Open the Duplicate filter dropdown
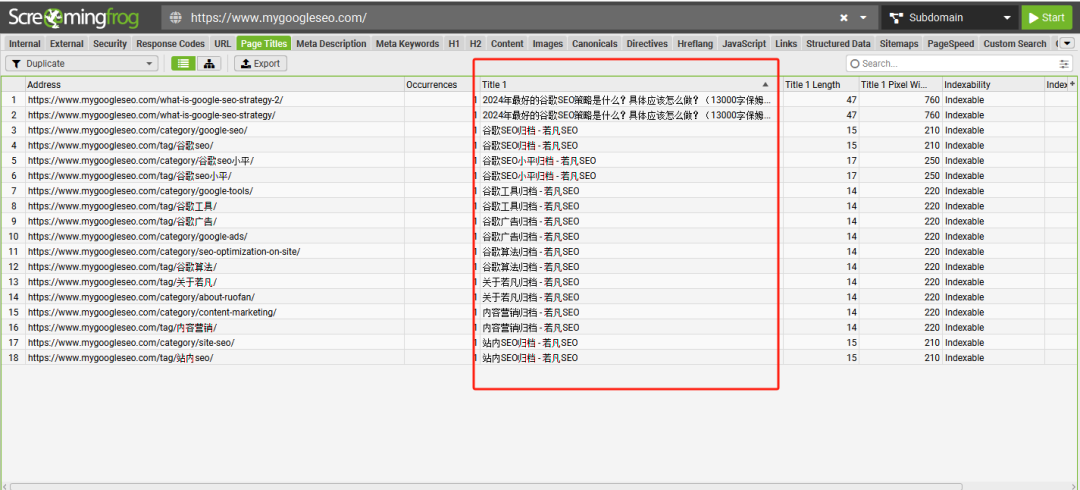Viewport: 1080px width, 490px height. coord(81,63)
